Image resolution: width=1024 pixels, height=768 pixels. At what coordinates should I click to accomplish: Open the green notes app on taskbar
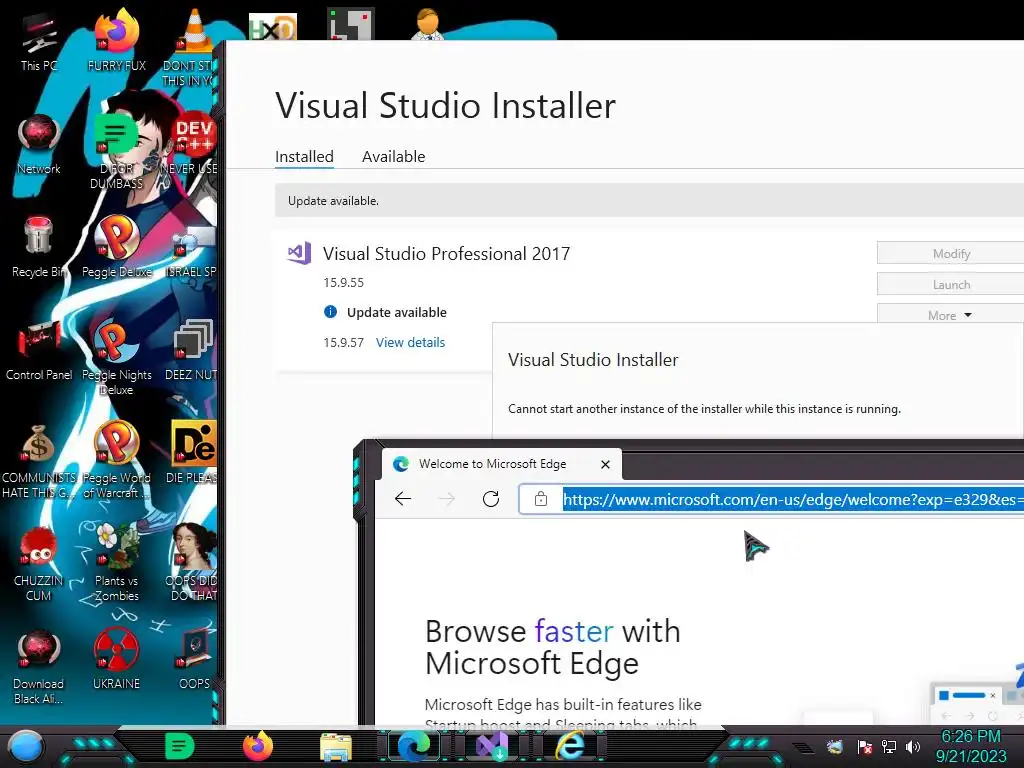179,746
